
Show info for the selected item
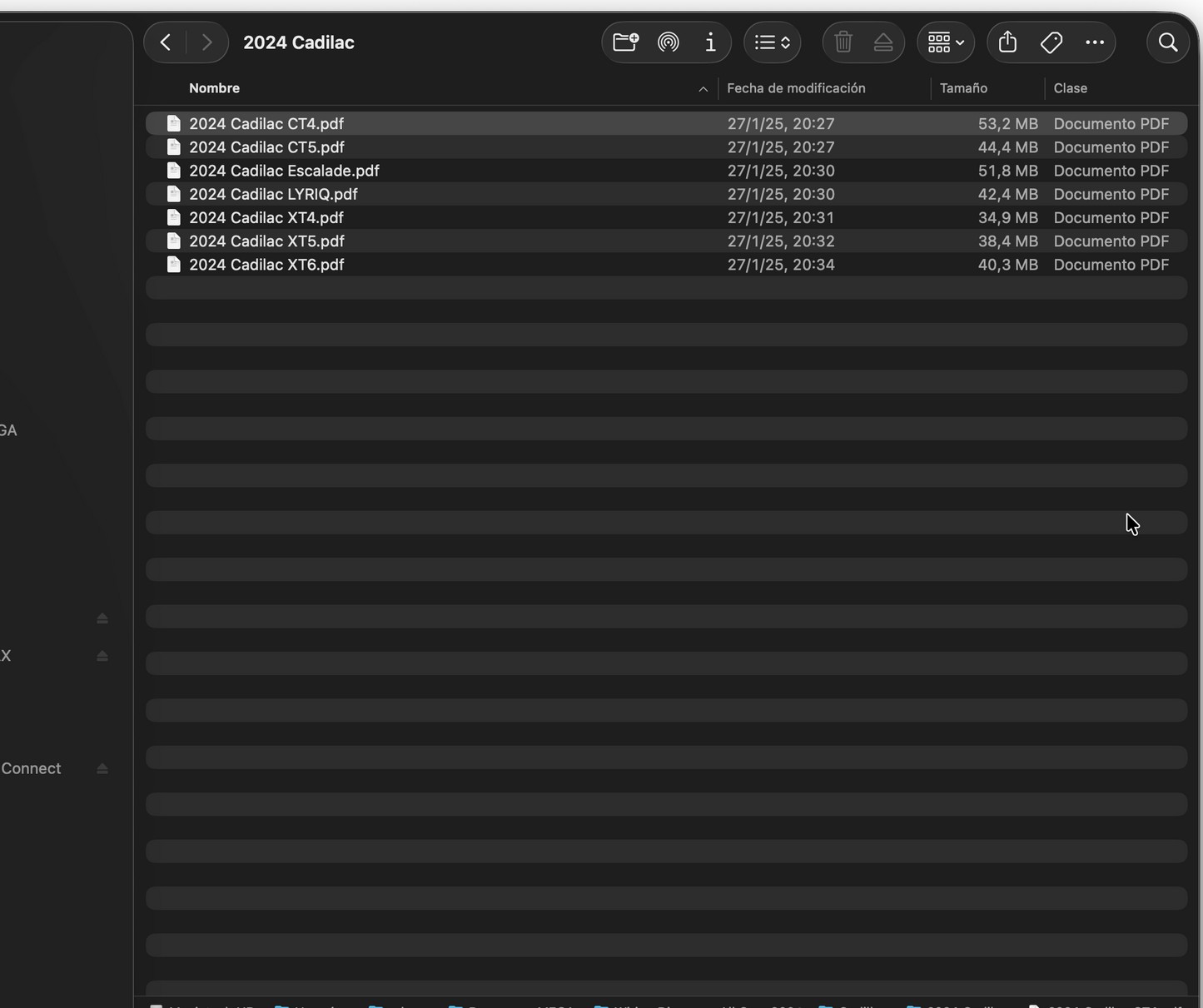click(710, 42)
